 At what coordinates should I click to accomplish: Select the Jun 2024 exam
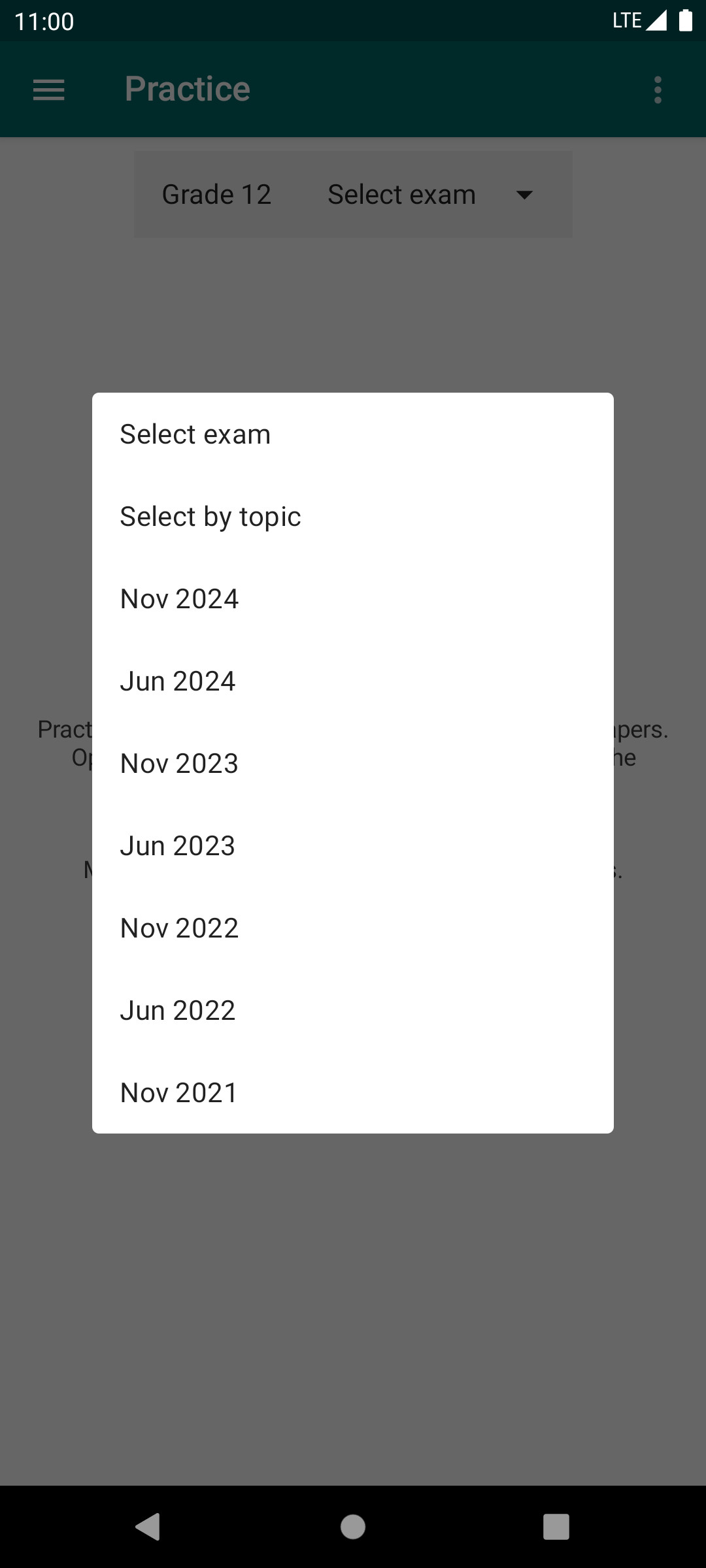coord(353,681)
